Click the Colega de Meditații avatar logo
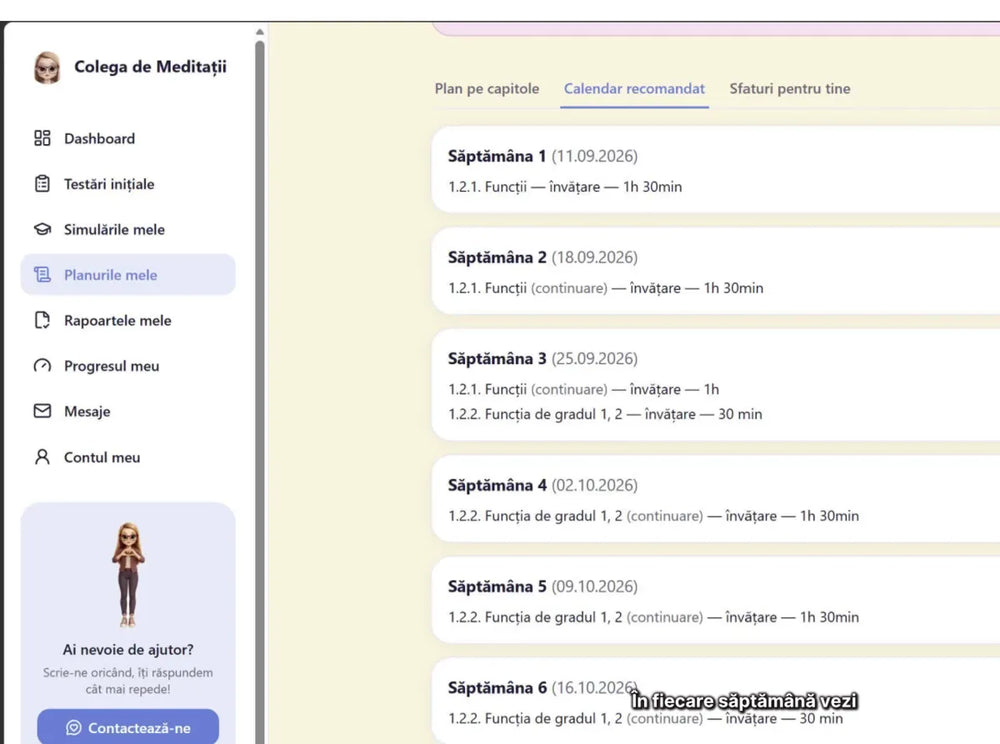The height and width of the screenshot is (744, 1000). pyautogui.click(x=47, y=68)
